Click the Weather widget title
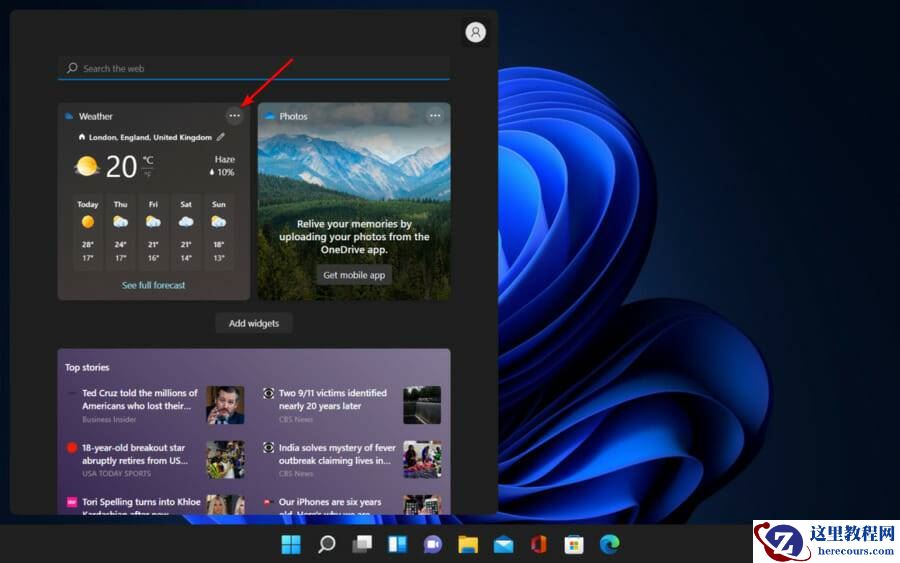 (95, 116)
